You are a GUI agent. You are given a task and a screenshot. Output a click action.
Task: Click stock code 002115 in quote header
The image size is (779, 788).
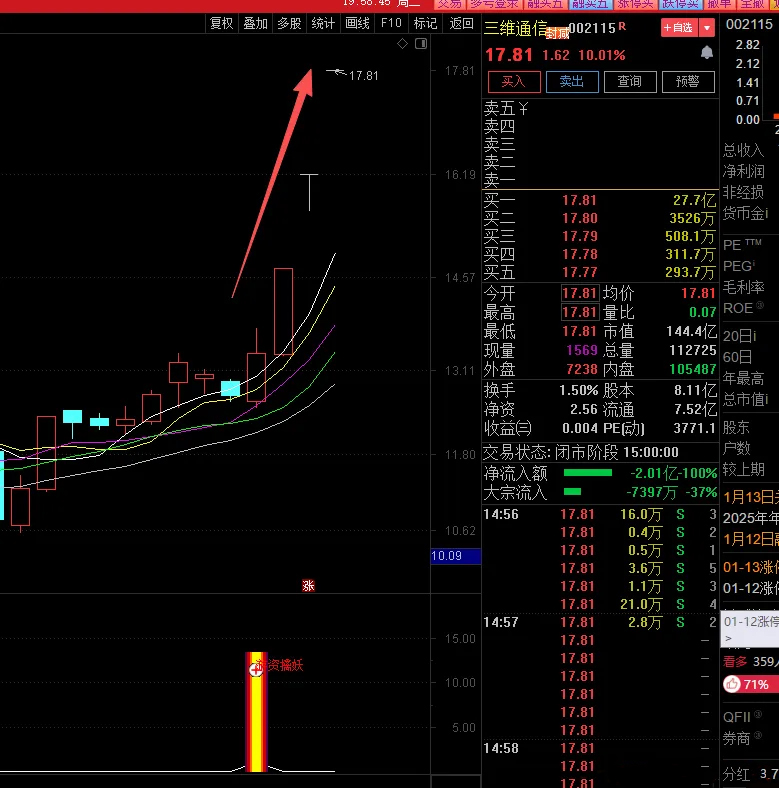coord(592,28)
